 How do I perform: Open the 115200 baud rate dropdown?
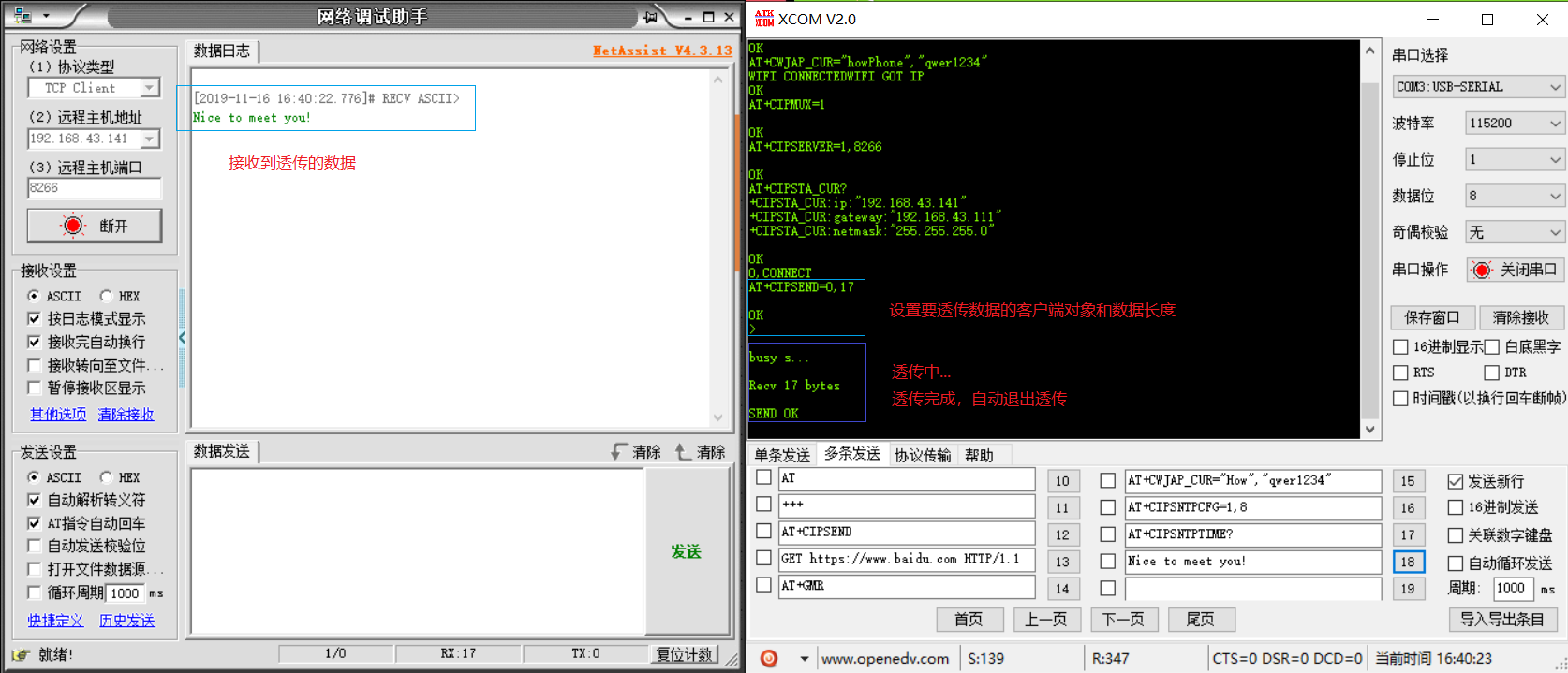(1554, 124)
